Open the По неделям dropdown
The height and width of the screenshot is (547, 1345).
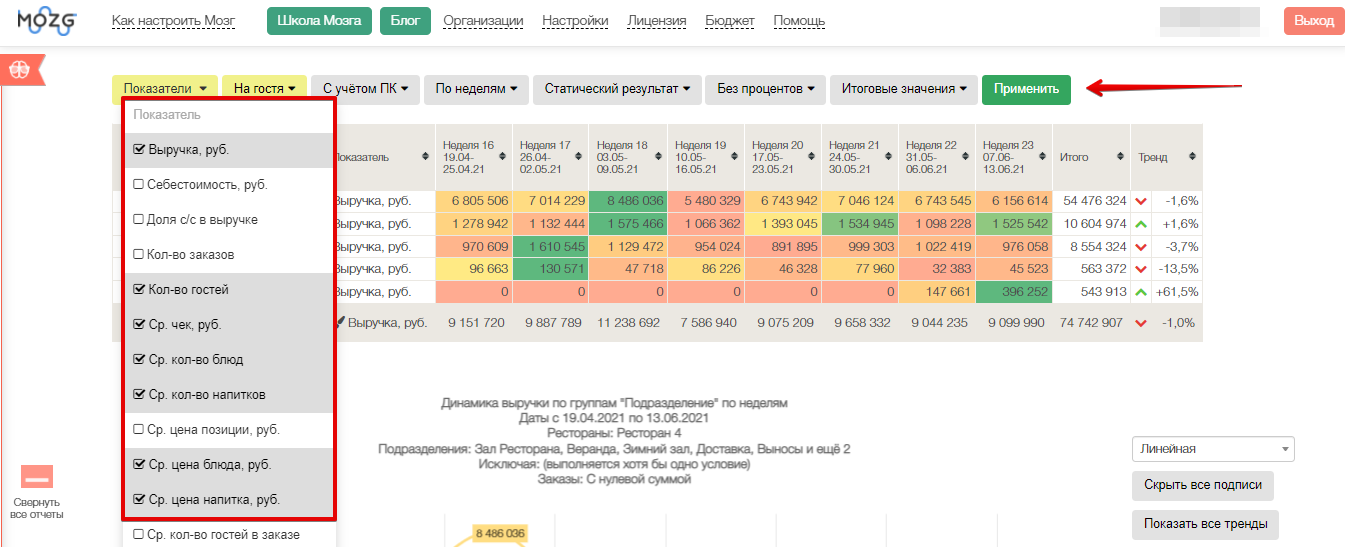pyautogui.click(x=476, y=89)
